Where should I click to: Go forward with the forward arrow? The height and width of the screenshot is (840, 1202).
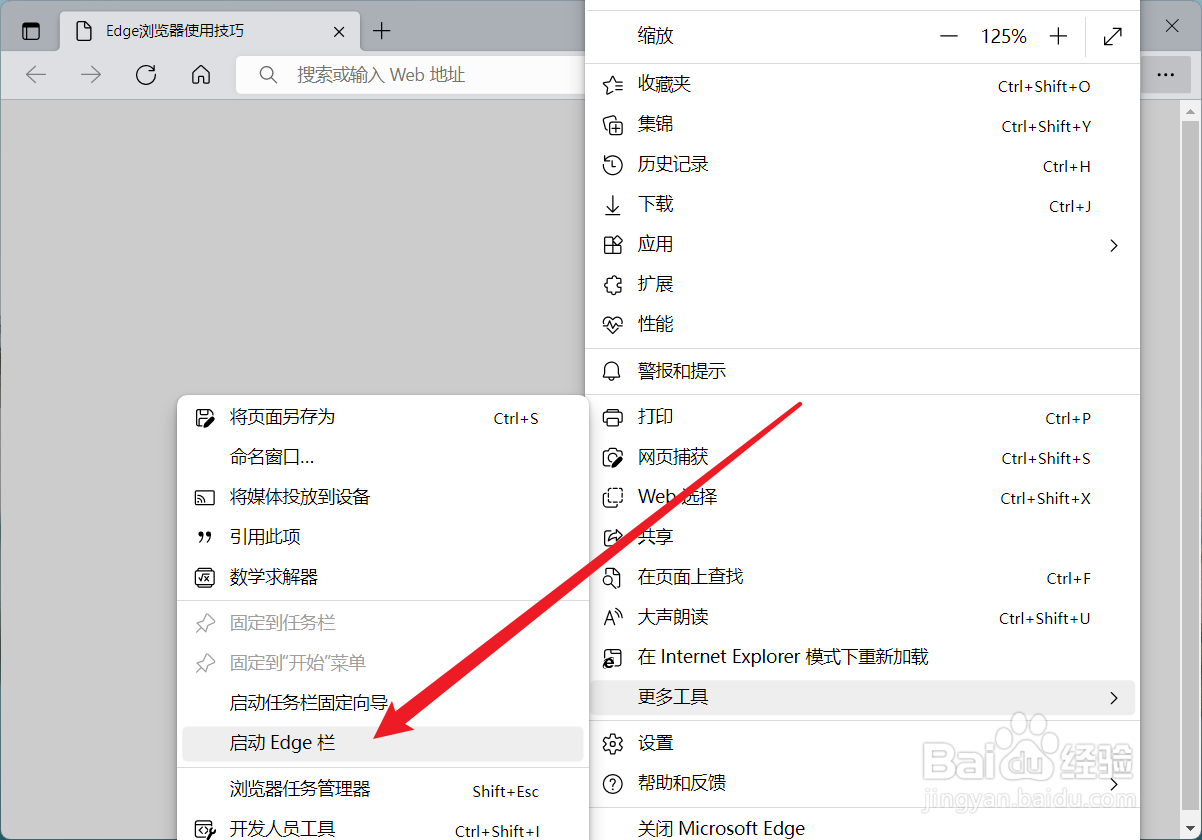(91, 75)
